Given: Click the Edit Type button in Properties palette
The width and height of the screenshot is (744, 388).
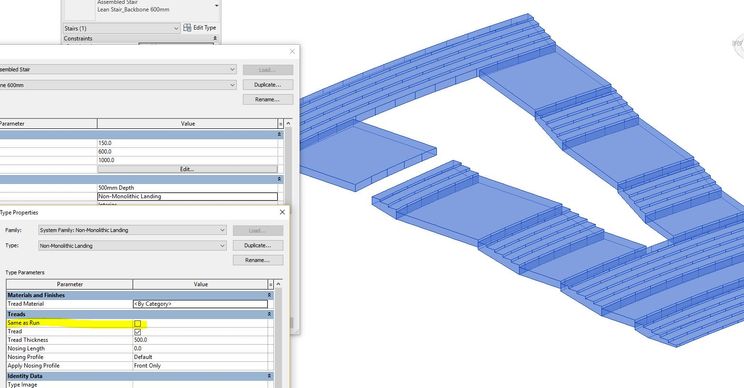Looking at the screenshot, I should click(x=199, y=28).
